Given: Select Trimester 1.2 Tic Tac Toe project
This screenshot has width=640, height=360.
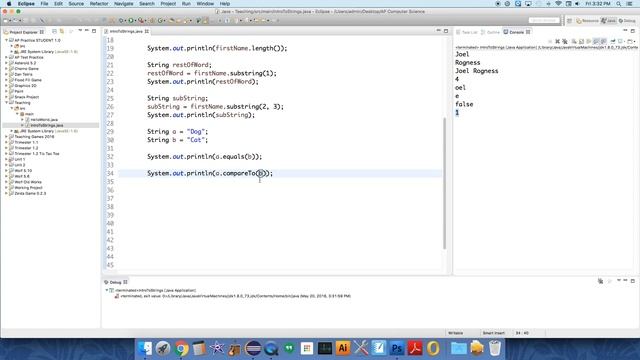Looking at the screenshot, I should coord(37,154).
